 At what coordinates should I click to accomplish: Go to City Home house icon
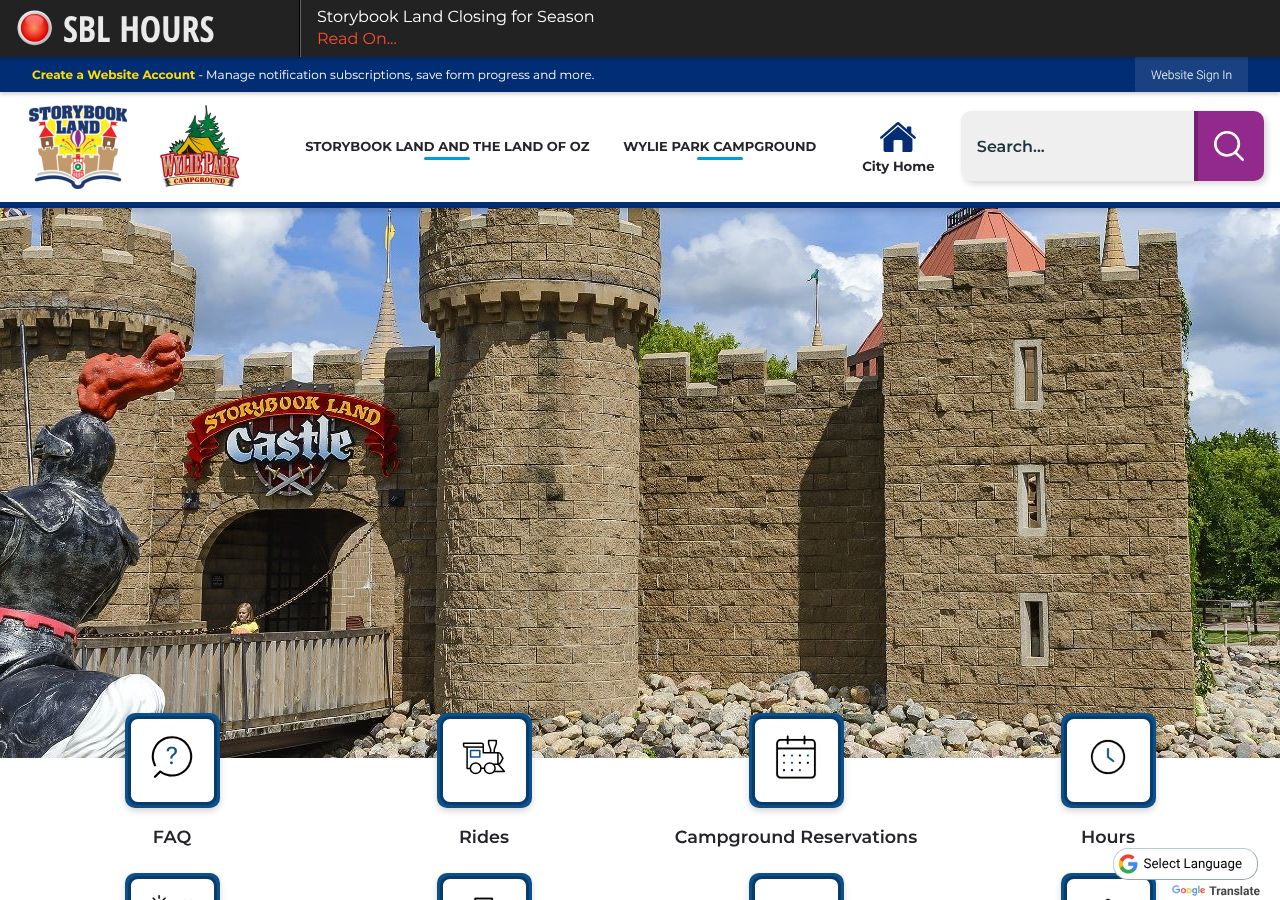pyautogui.click(x=898, y=137)
